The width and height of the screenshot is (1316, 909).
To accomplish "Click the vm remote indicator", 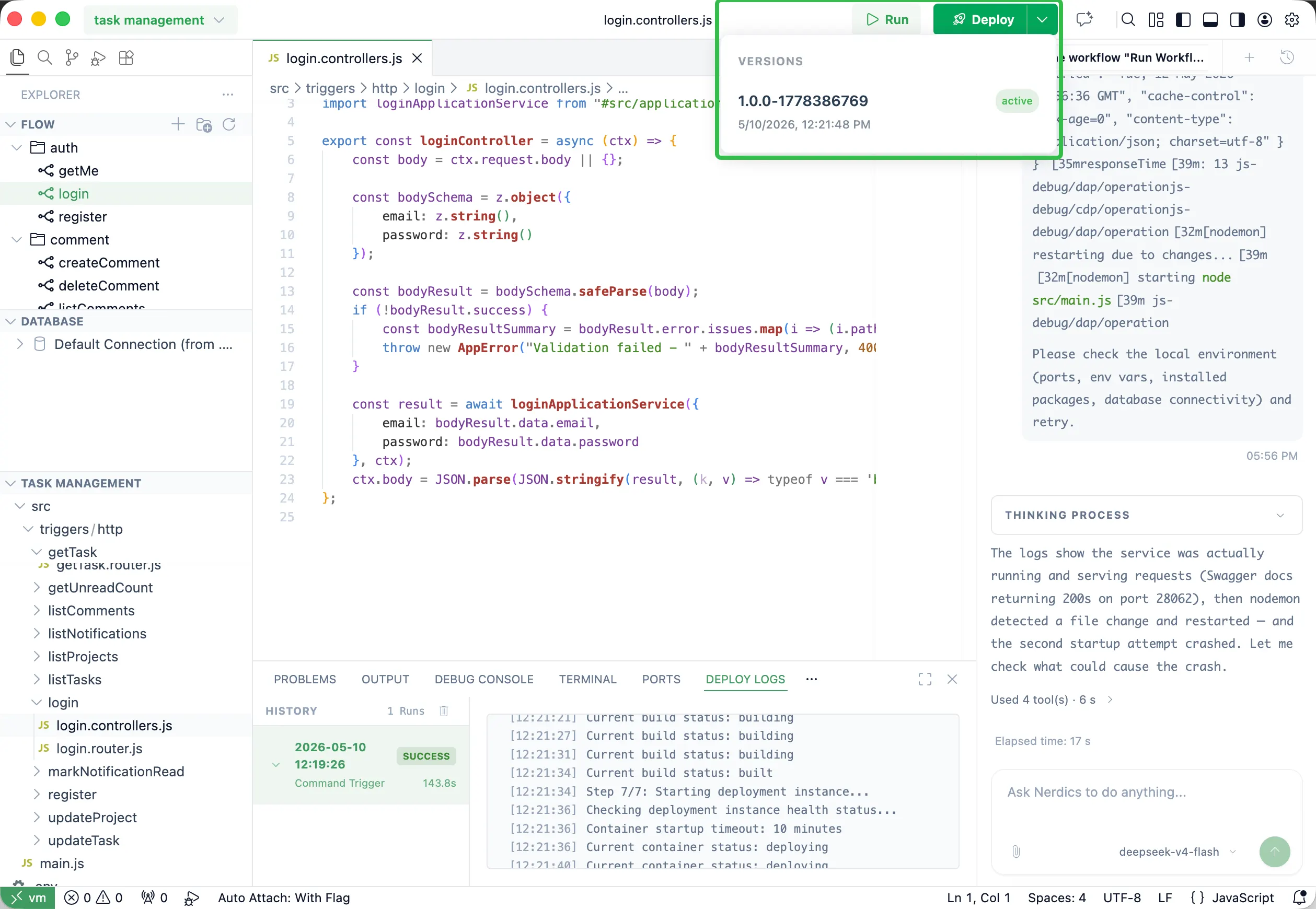I will pos(27,898).
